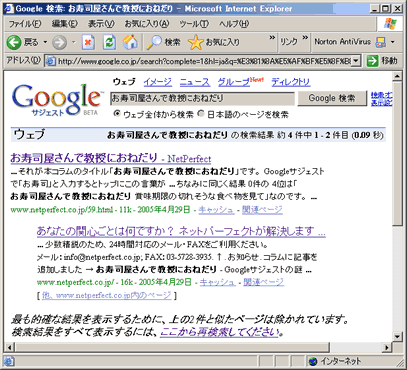Open お気に入り star toolbar button

coord(214,42)
